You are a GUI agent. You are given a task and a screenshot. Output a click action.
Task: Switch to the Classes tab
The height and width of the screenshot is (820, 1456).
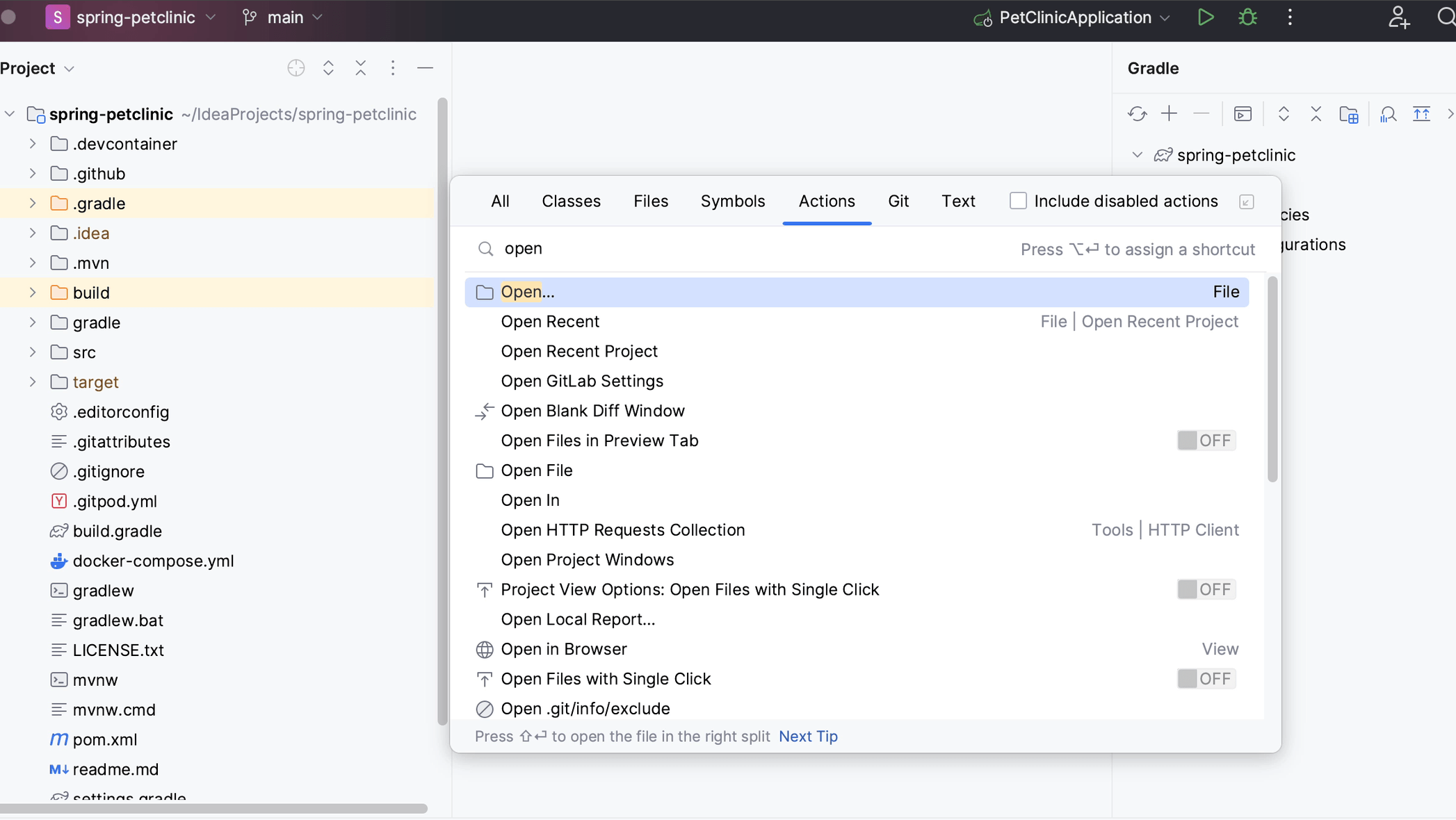pyautogui.click(x=571, y=201)
